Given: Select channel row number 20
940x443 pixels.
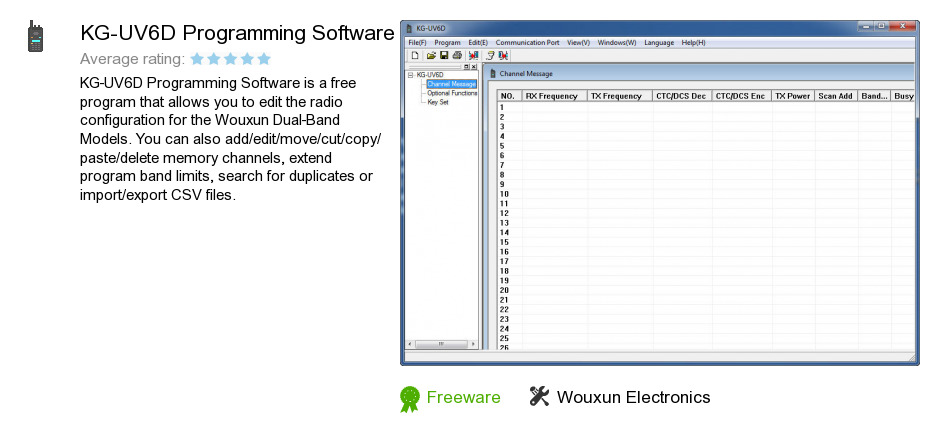Looking at the screenshot, I should tap(504, 290).
